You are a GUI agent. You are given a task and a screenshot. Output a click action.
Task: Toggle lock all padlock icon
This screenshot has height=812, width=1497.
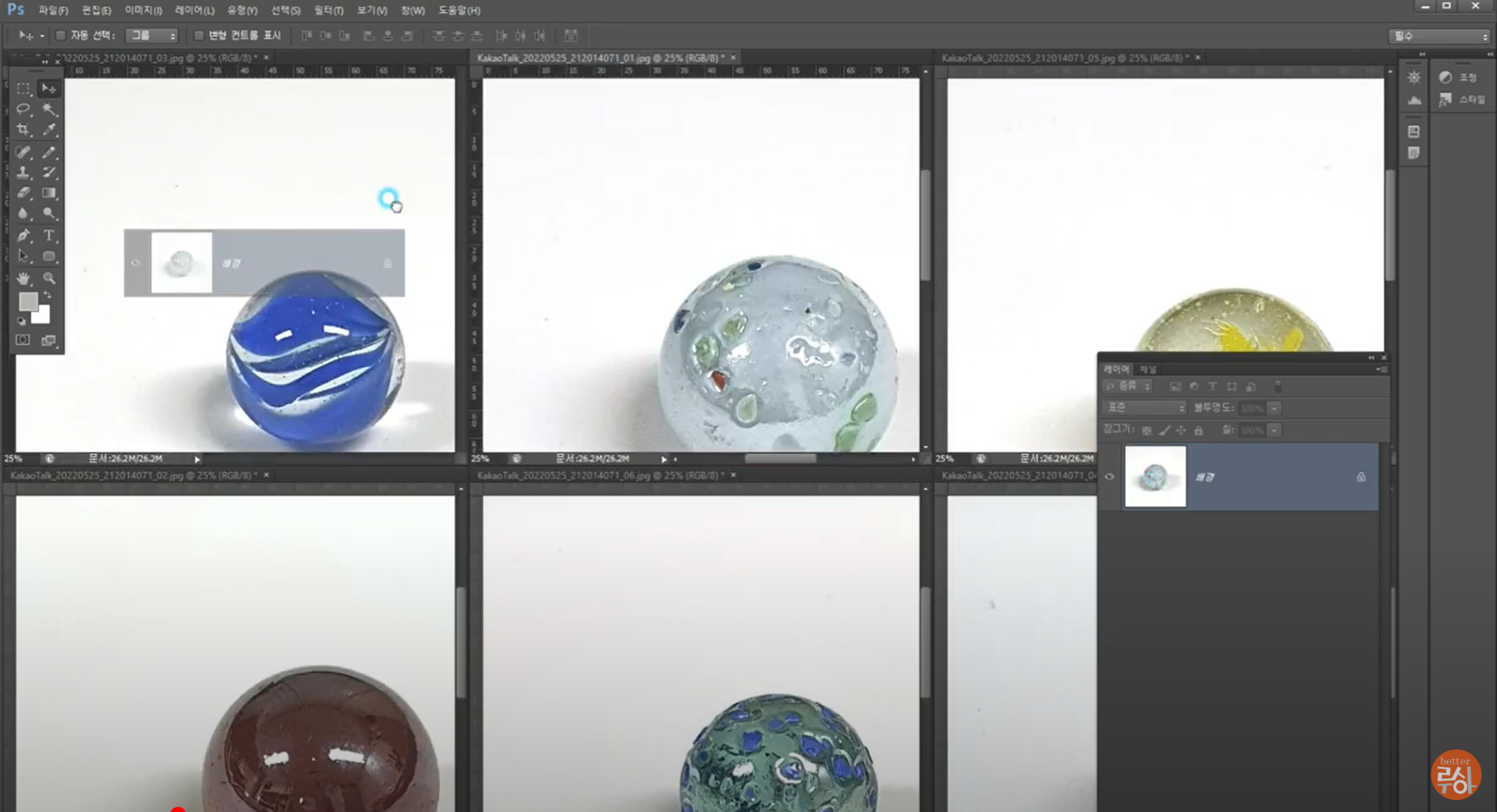pyautogui.click(x=1198, y=431)
